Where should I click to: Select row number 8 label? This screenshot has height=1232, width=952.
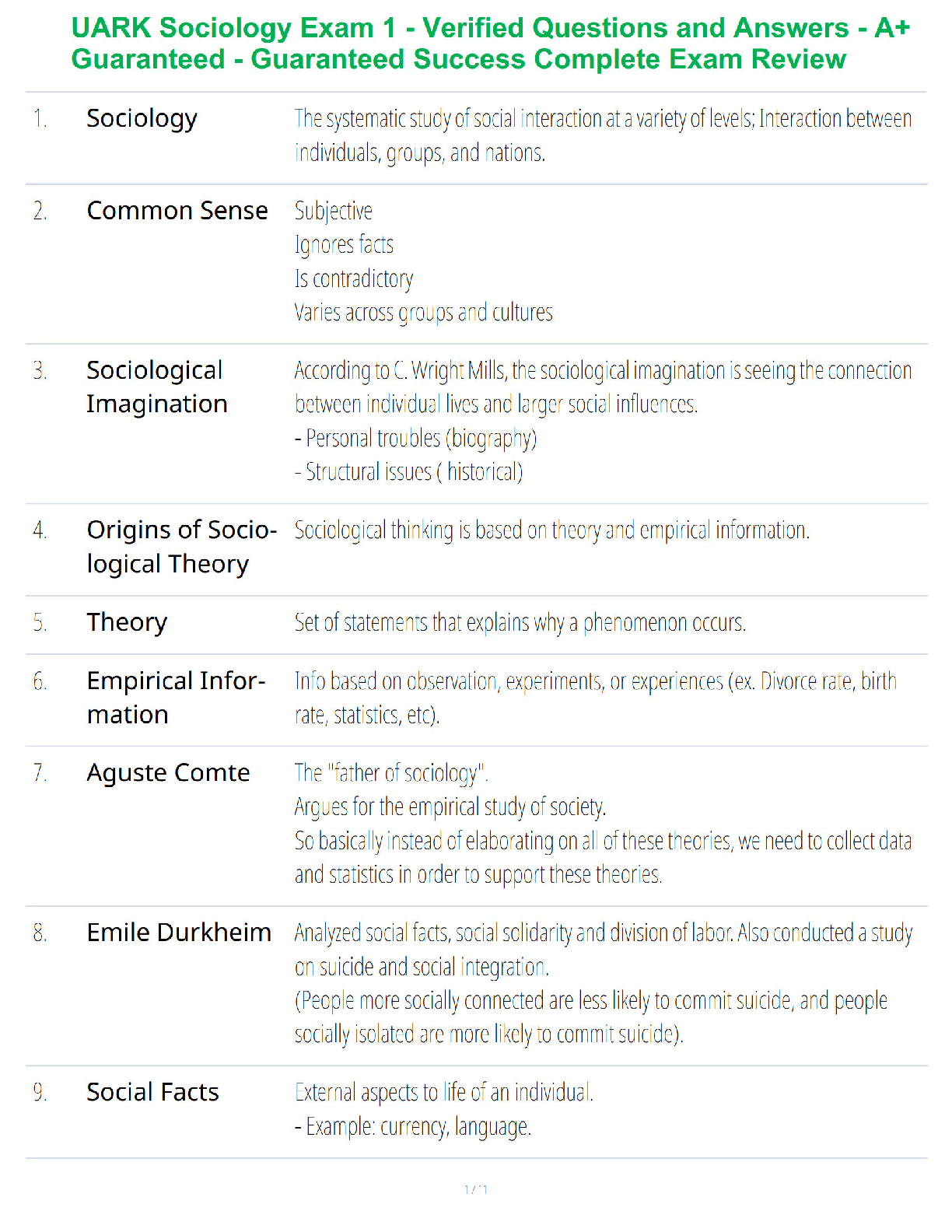(x=40, y=933)
